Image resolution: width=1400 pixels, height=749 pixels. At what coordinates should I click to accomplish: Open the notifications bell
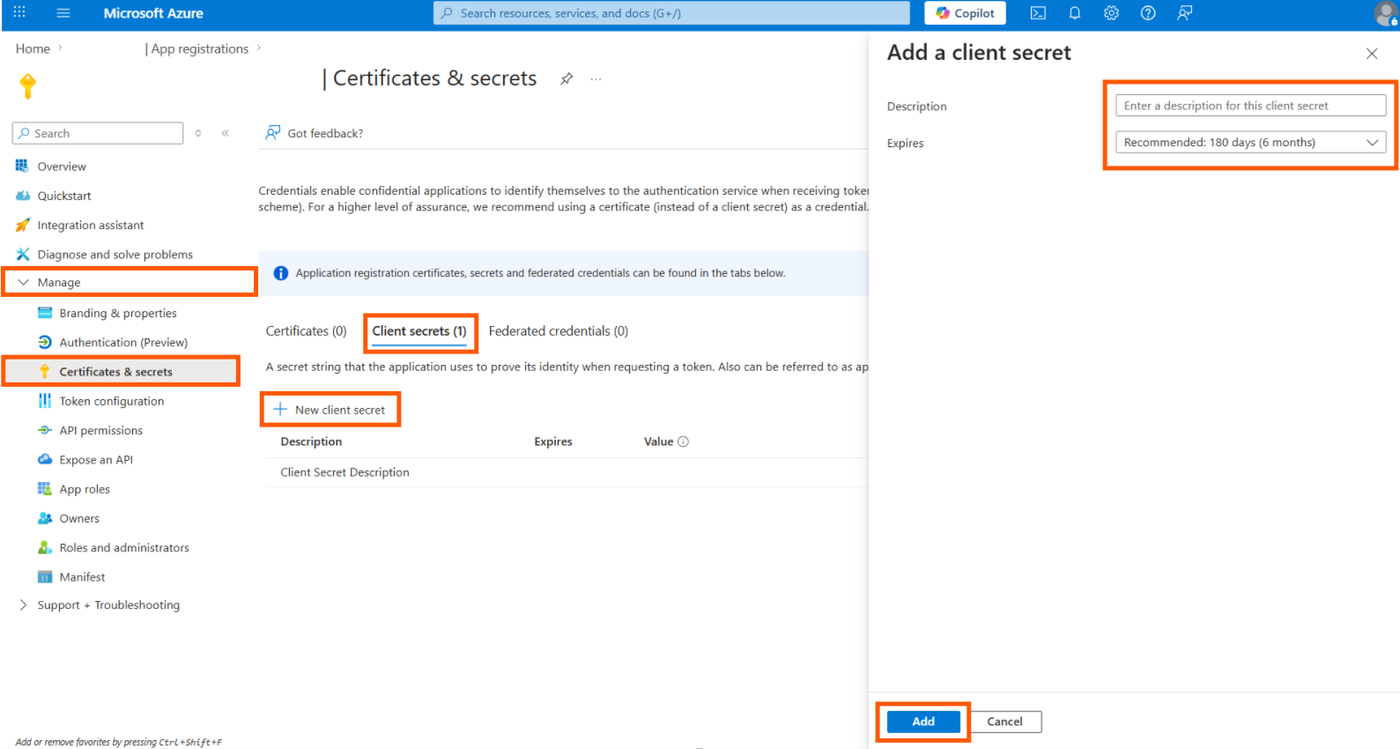(1075, 13)
